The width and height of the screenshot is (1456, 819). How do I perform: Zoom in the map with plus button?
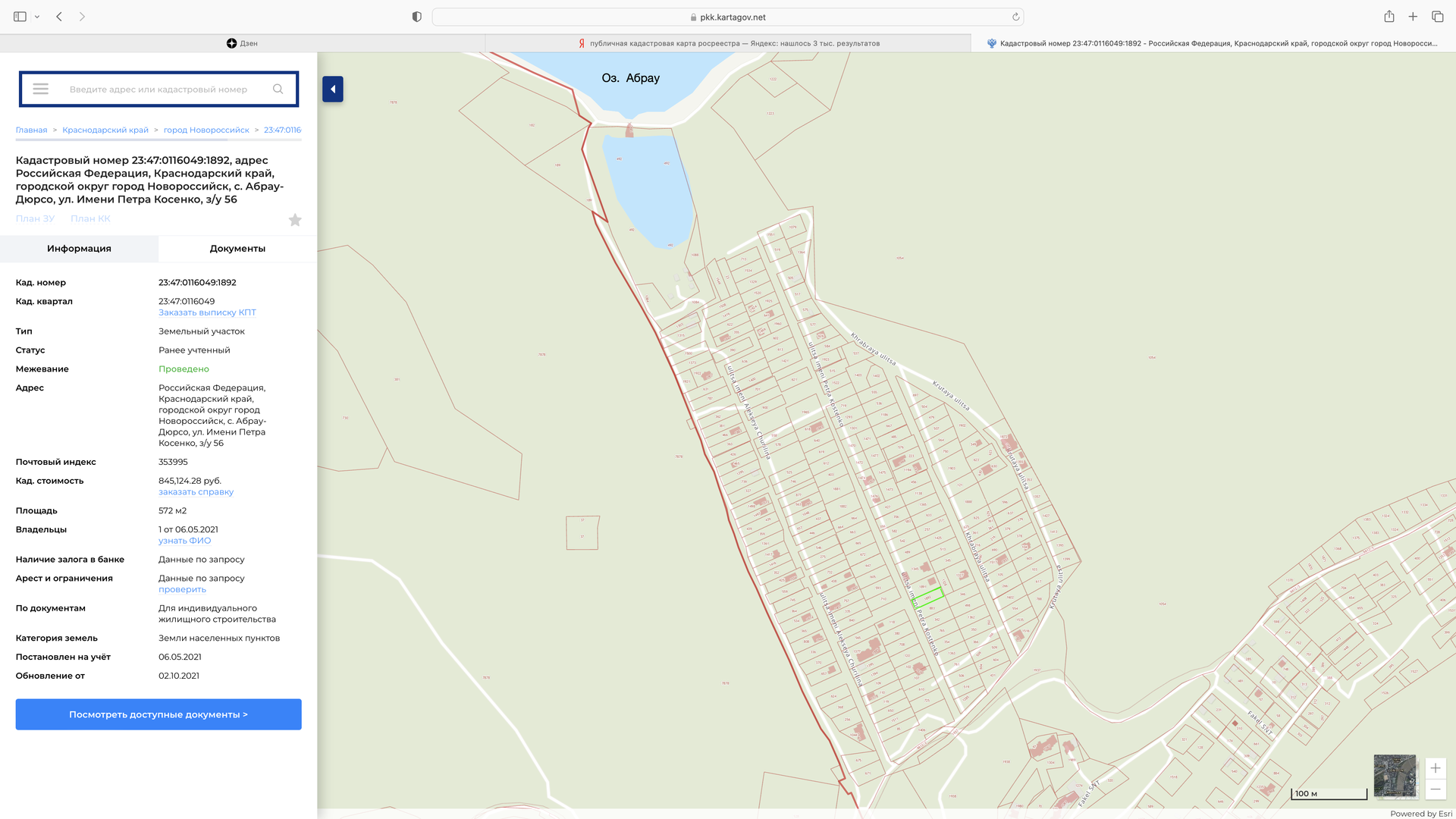click(1436, 768)
